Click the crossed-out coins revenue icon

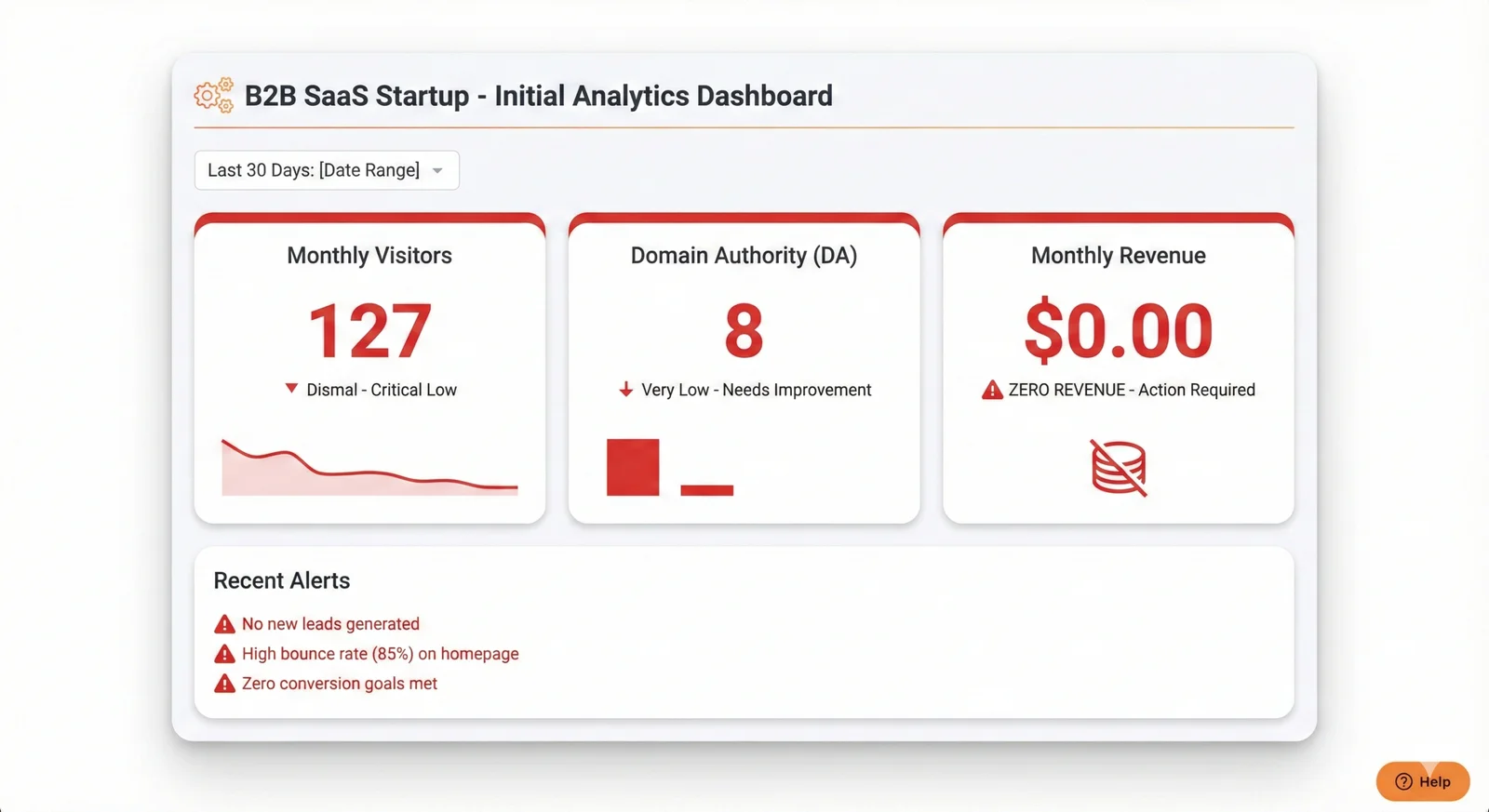tap(1118, 467)
